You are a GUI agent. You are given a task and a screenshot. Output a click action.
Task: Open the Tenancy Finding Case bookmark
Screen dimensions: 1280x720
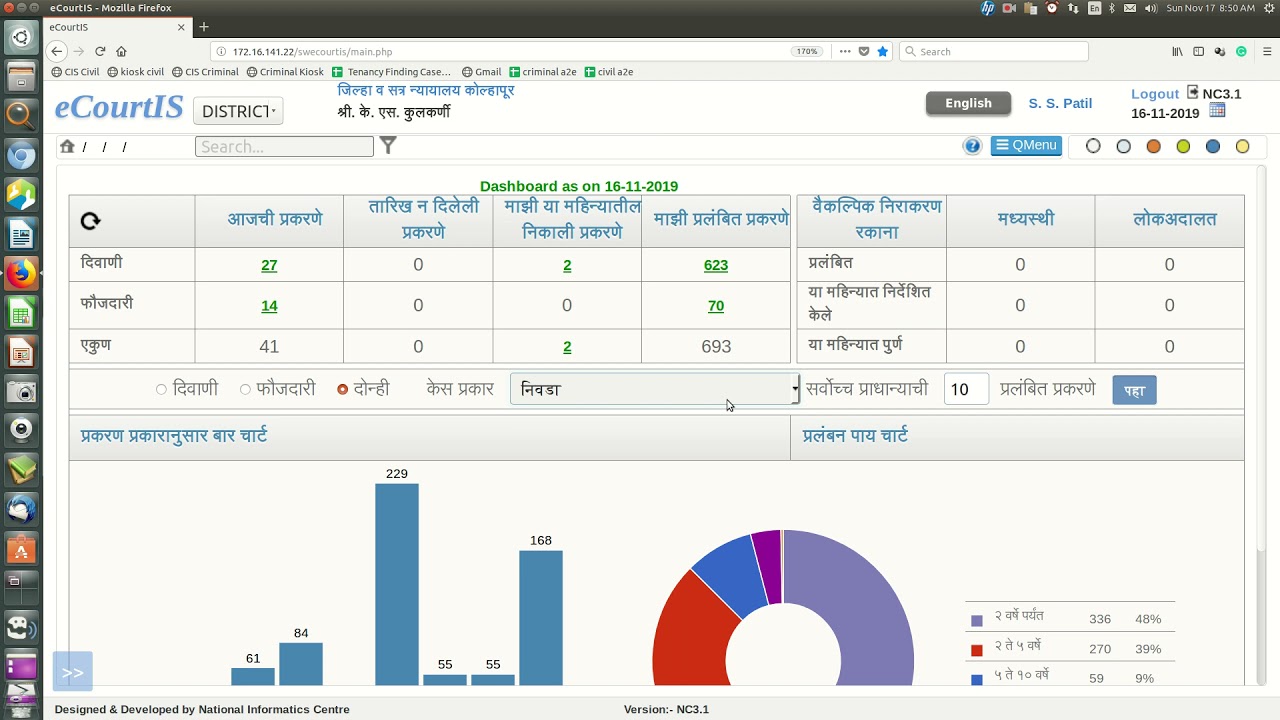pyautogui.click(x=391, y=72)
